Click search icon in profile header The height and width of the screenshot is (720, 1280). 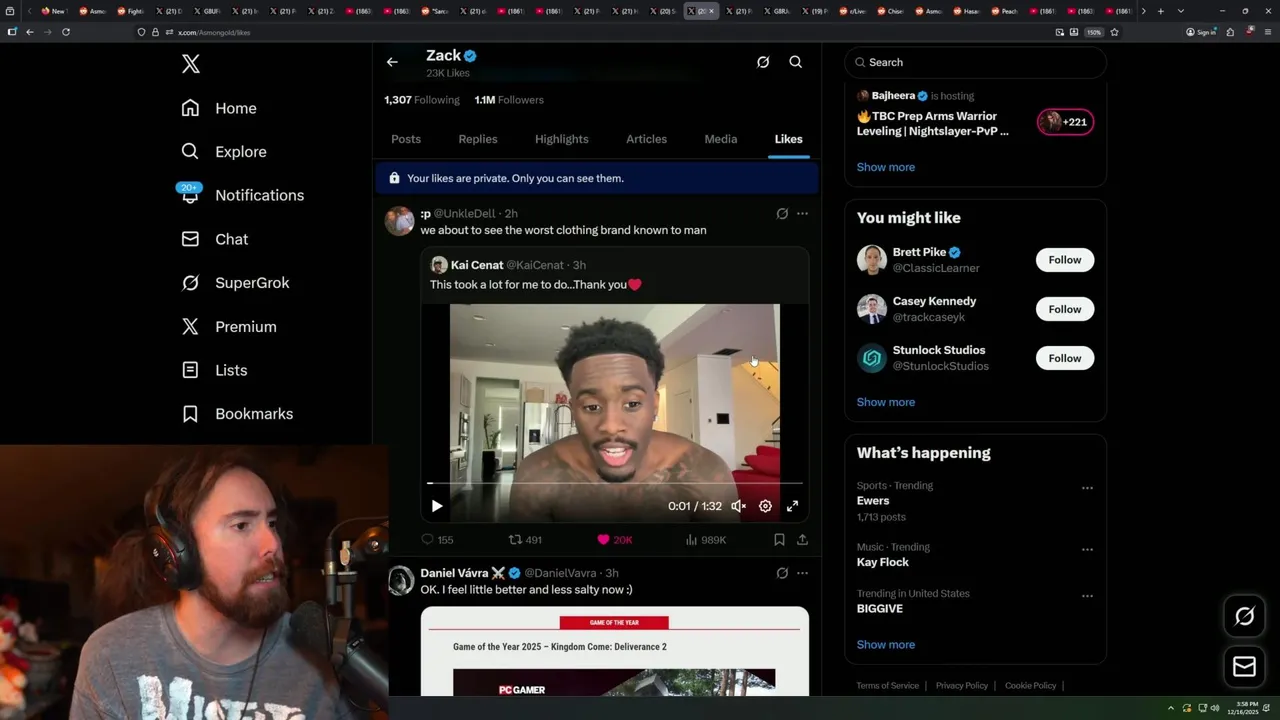point(796,62)
